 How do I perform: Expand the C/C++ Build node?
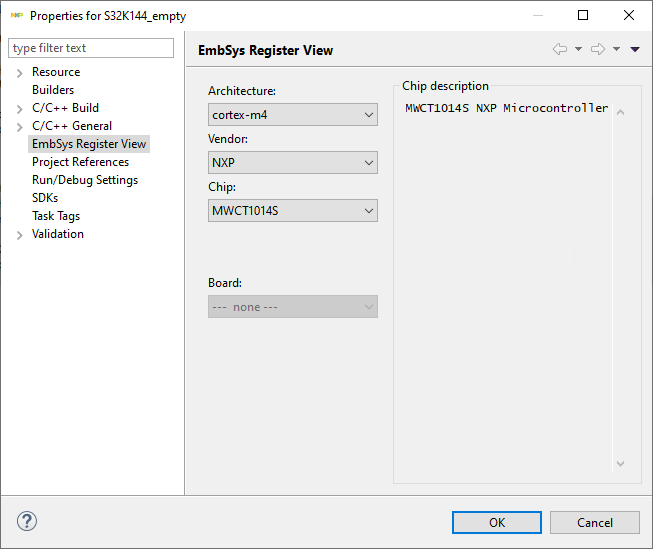point(20,109)
